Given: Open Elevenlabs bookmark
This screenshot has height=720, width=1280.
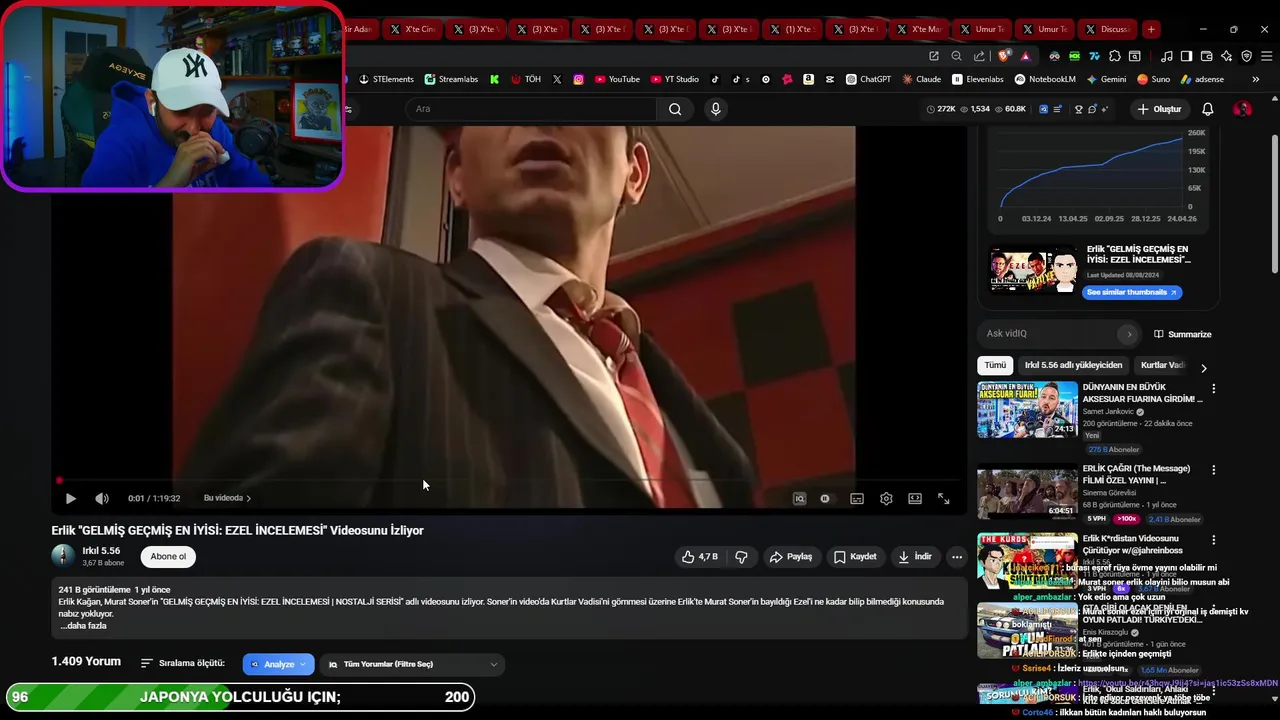Looking at the screenshot, I should pos(978,79).
